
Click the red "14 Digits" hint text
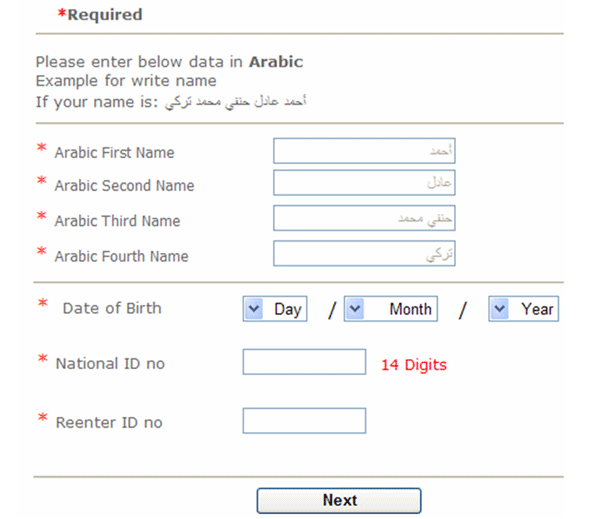pyautogui.click(x=413, y=365)
